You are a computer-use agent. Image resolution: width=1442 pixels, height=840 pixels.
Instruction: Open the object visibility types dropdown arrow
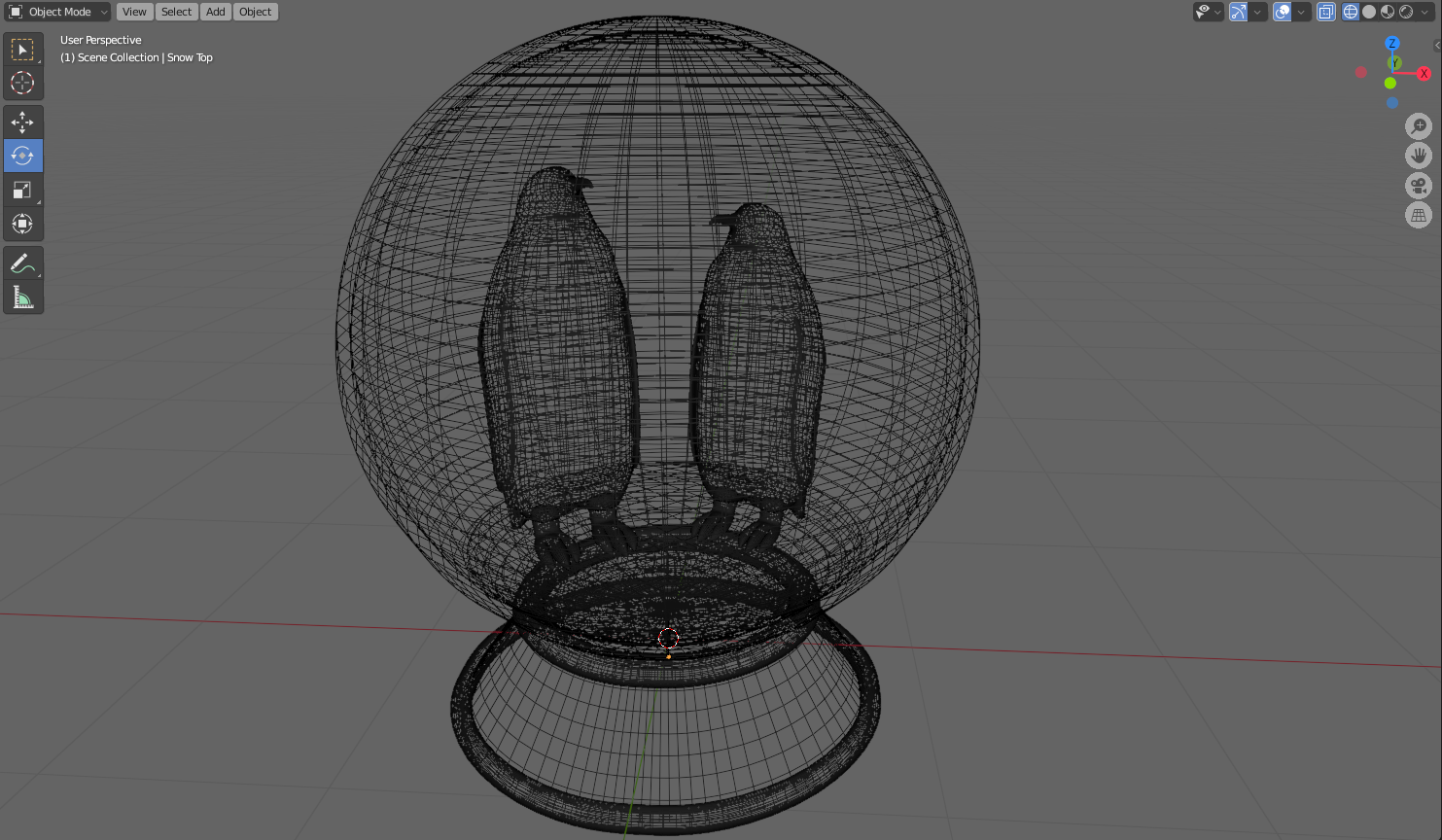coord(1218,12)
